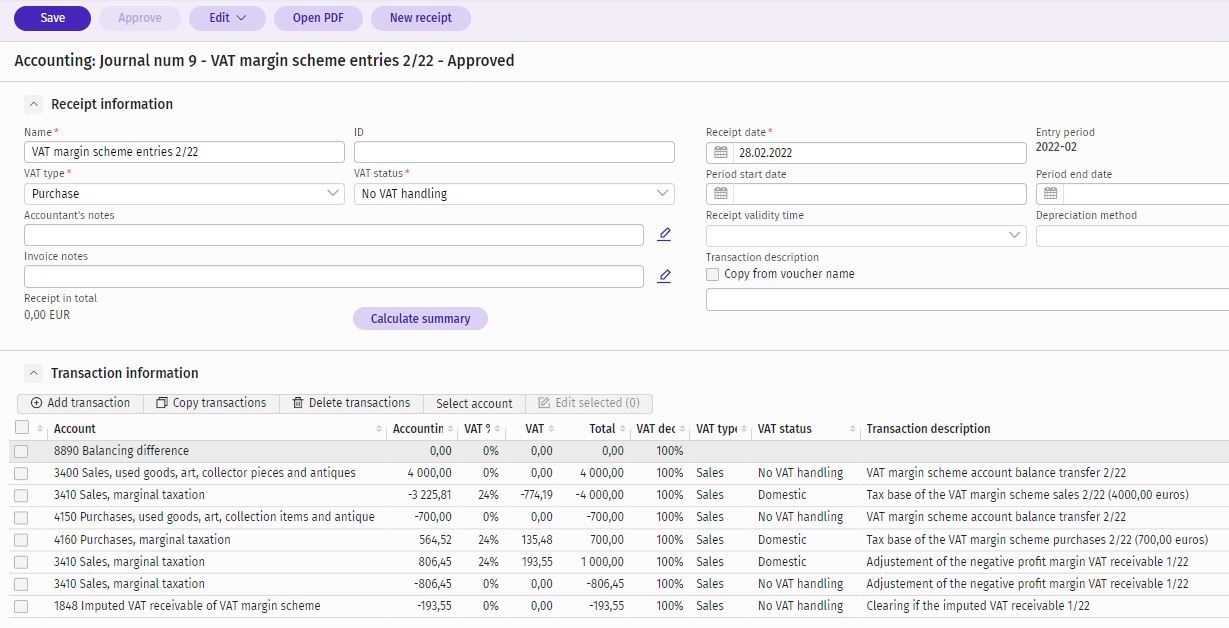Click Copy transactions in the toolbar
1229x628 pixels.
211,403
